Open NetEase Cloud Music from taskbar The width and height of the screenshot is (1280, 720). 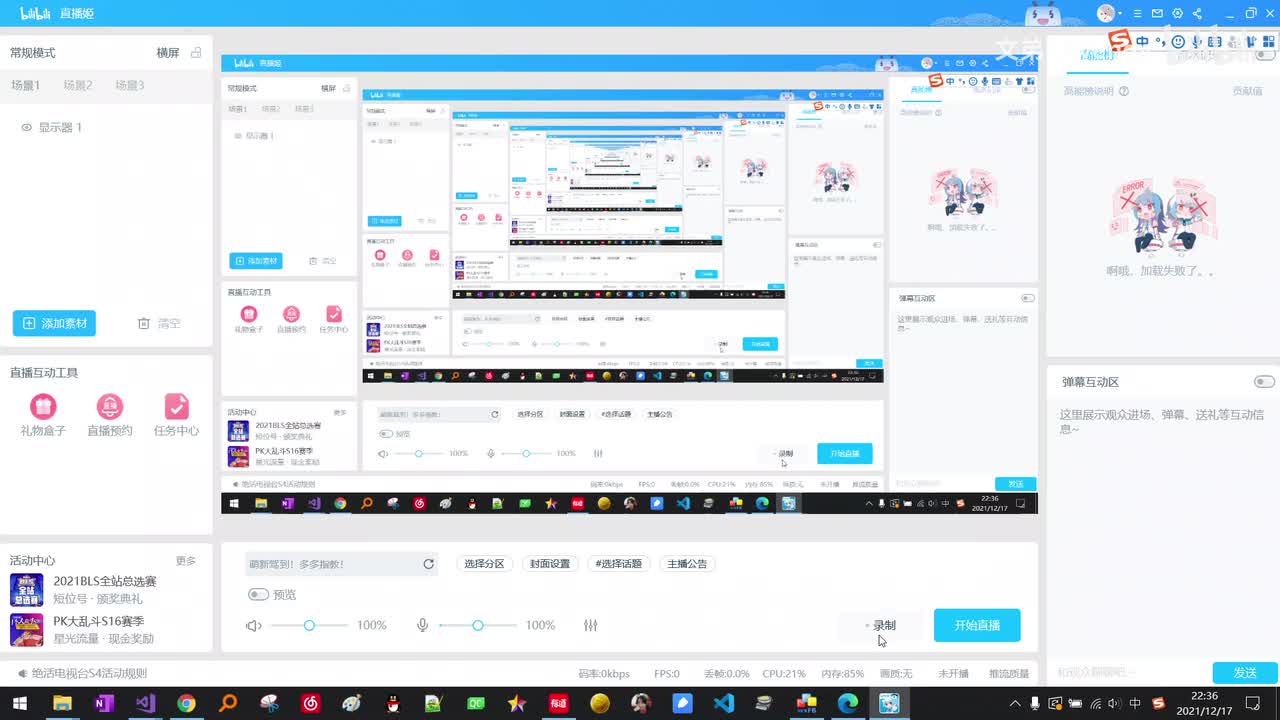[310, 703]
